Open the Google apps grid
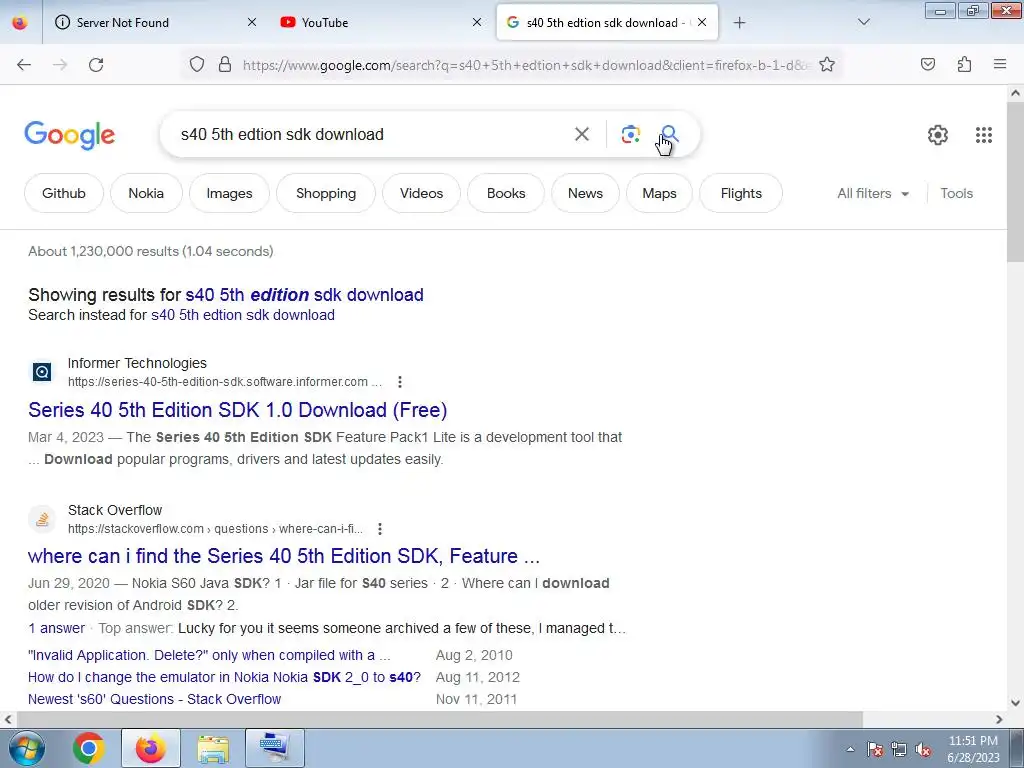This screenshot has width=1024, height=768. click(984, 135)
